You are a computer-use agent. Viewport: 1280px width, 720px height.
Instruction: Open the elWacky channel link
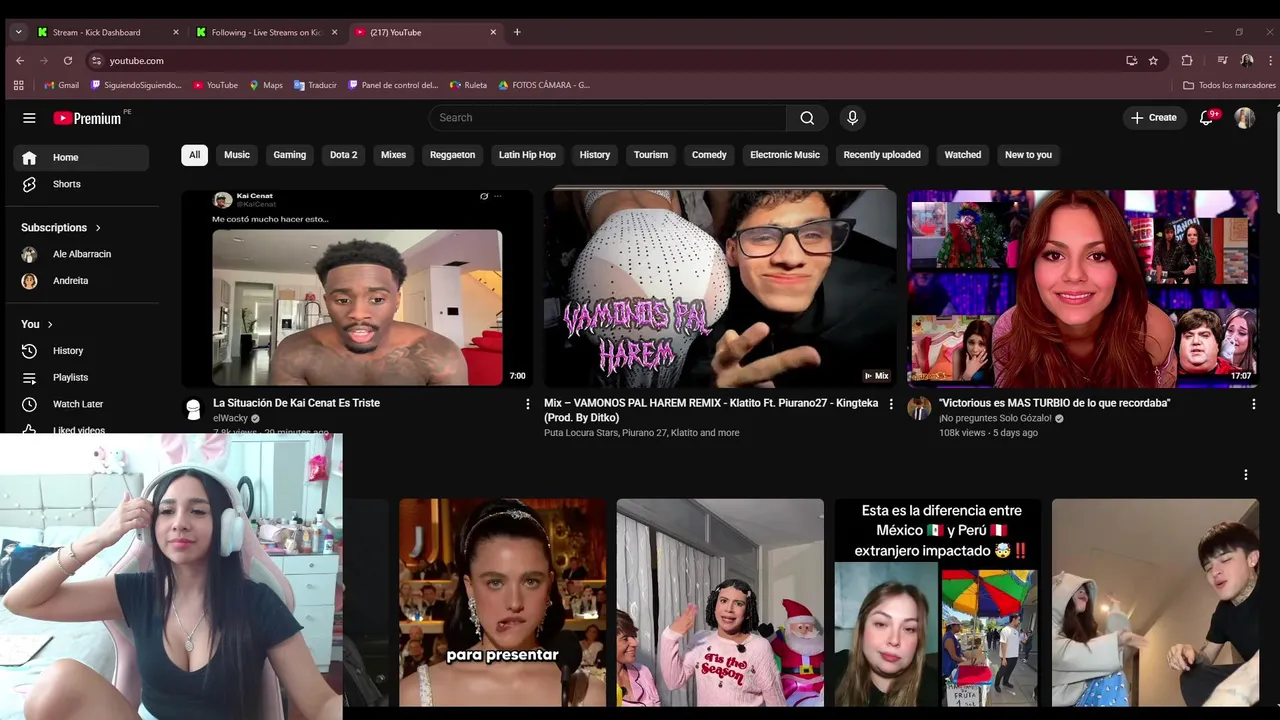(x=230, y=418)
